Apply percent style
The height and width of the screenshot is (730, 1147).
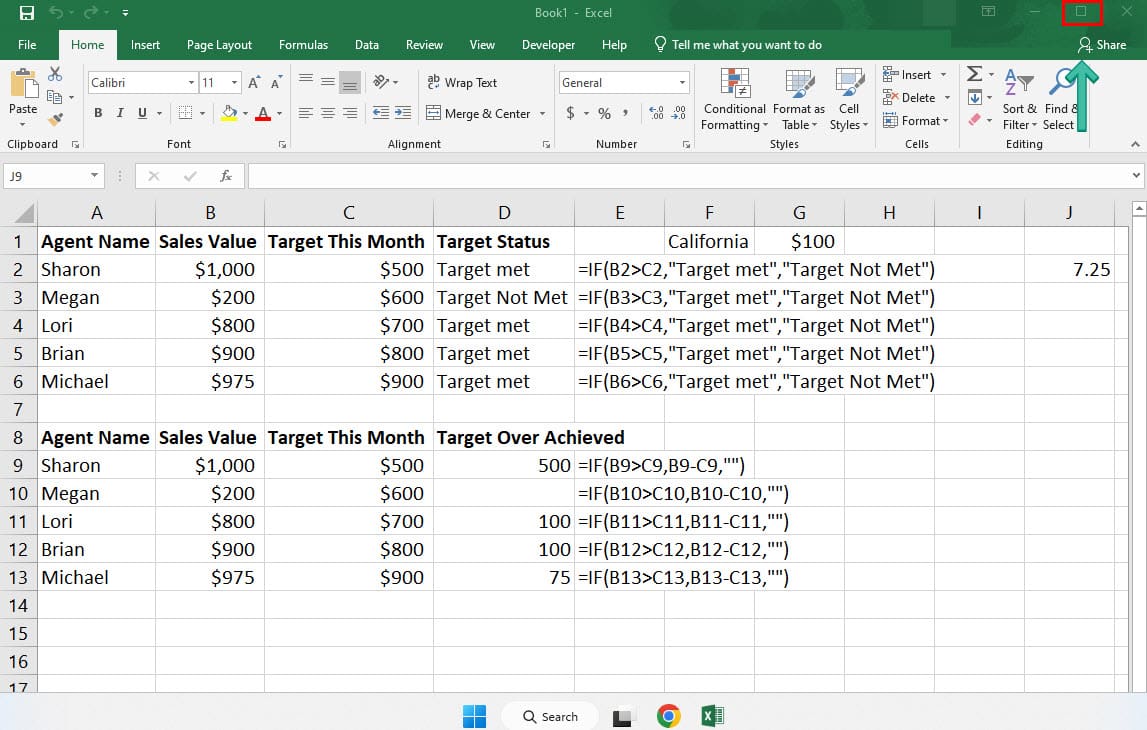[x=604, y=113]
